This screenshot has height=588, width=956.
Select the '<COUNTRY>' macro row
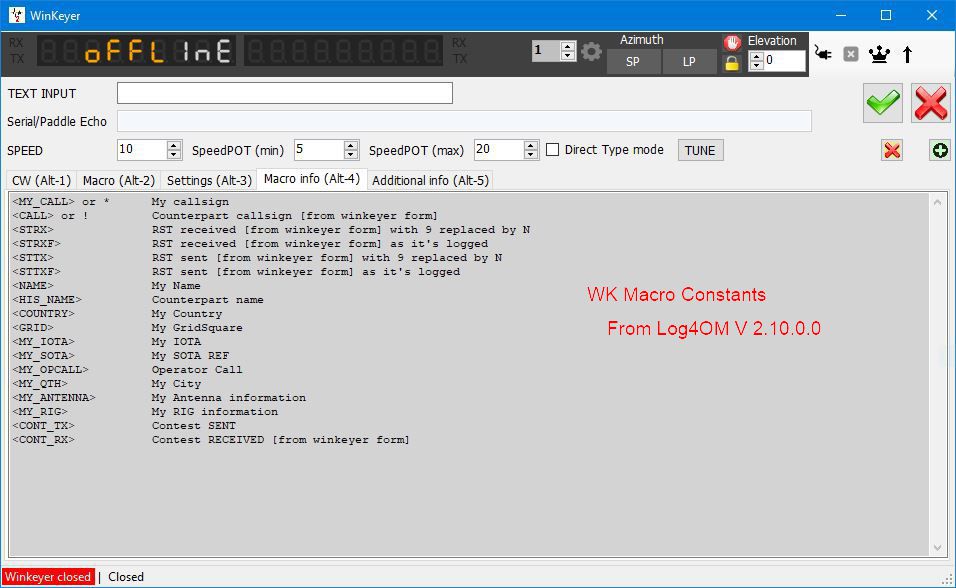(x=117, y=314)
